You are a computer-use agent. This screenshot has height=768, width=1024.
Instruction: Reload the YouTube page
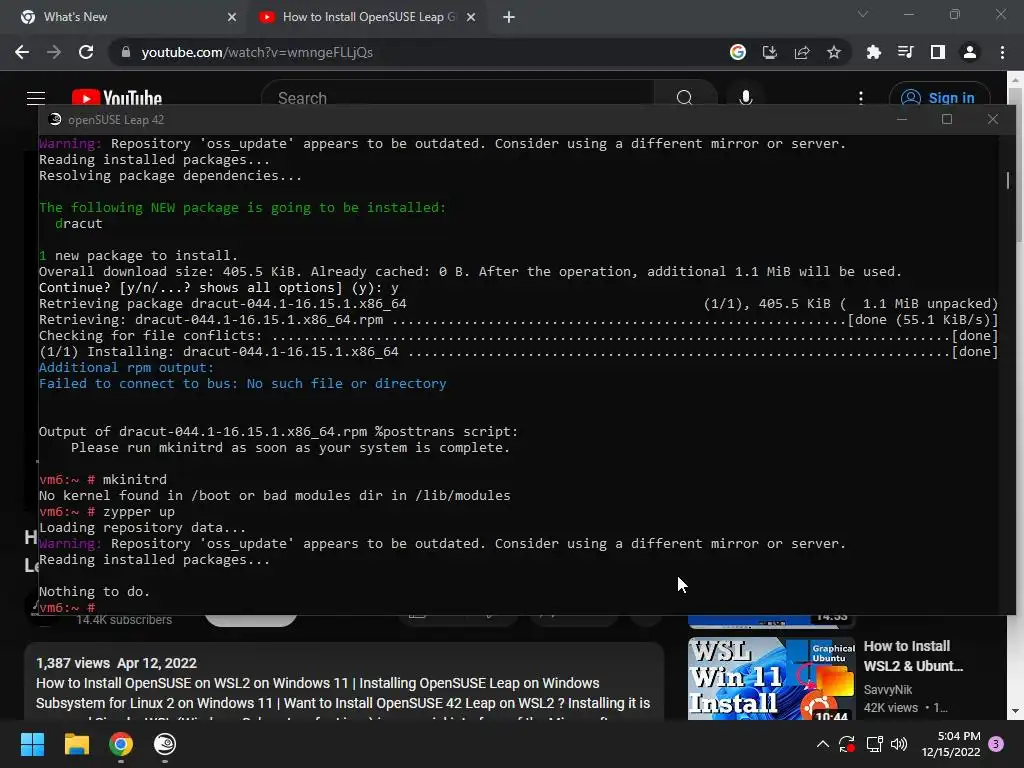[86, 52]
